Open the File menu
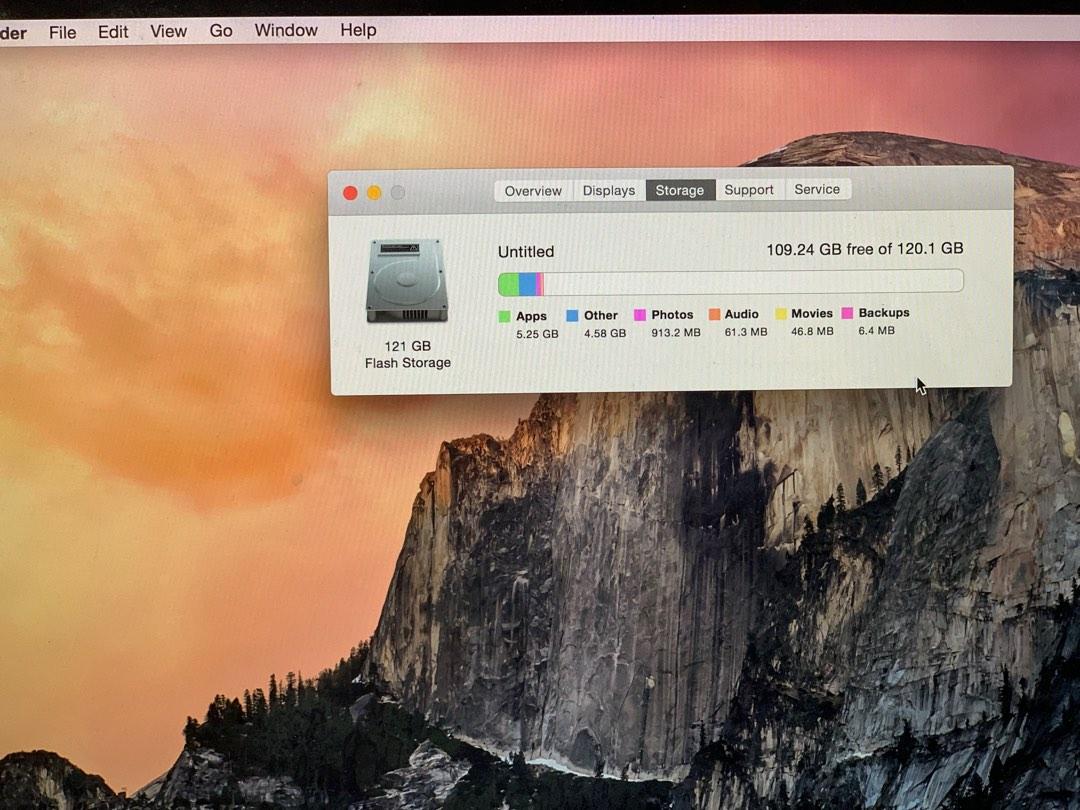 point(63,32)
